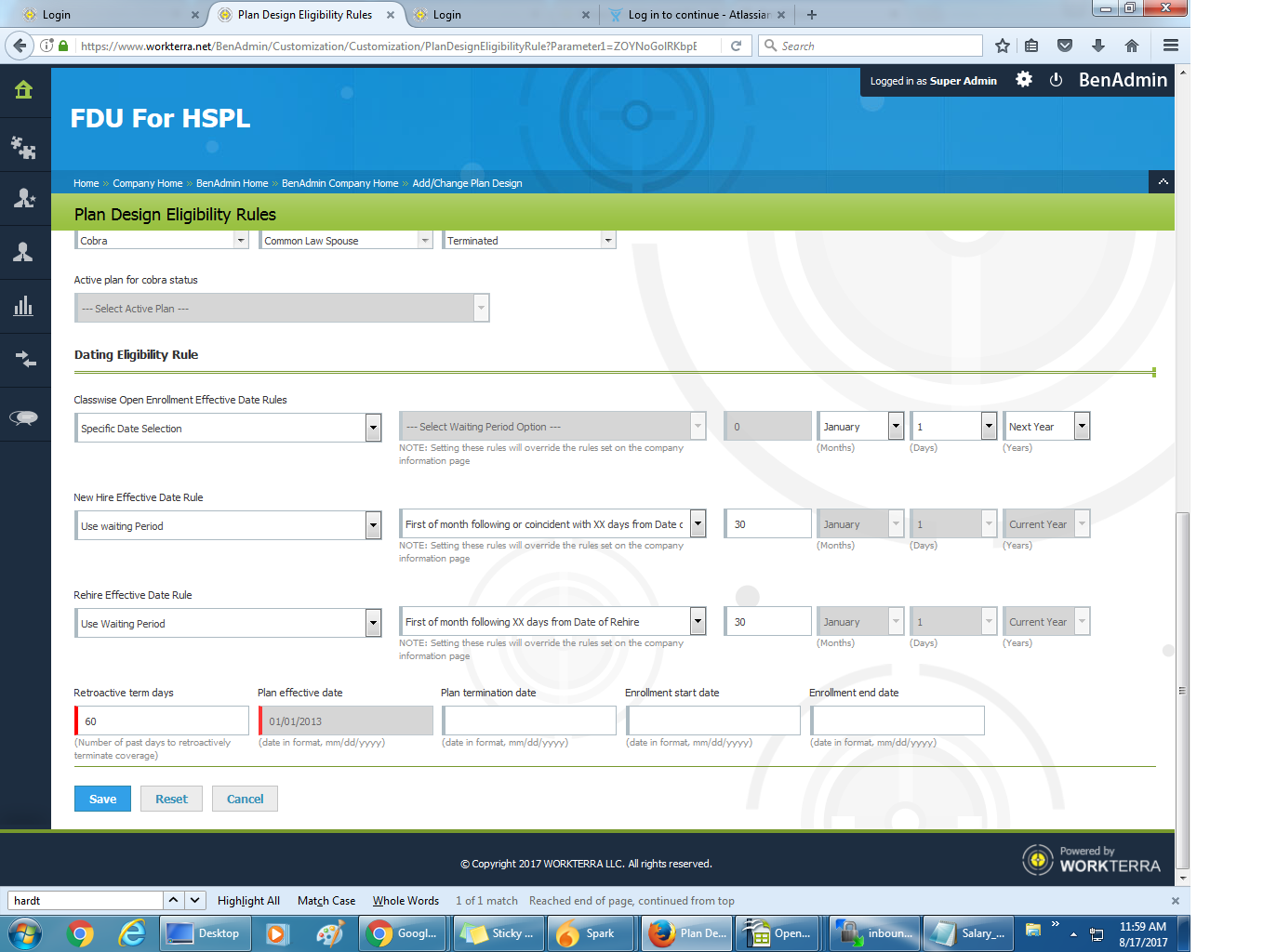1263x952 pixels.
Task: Click the home icon in left sidebar
Action: (x=24, y=90)
